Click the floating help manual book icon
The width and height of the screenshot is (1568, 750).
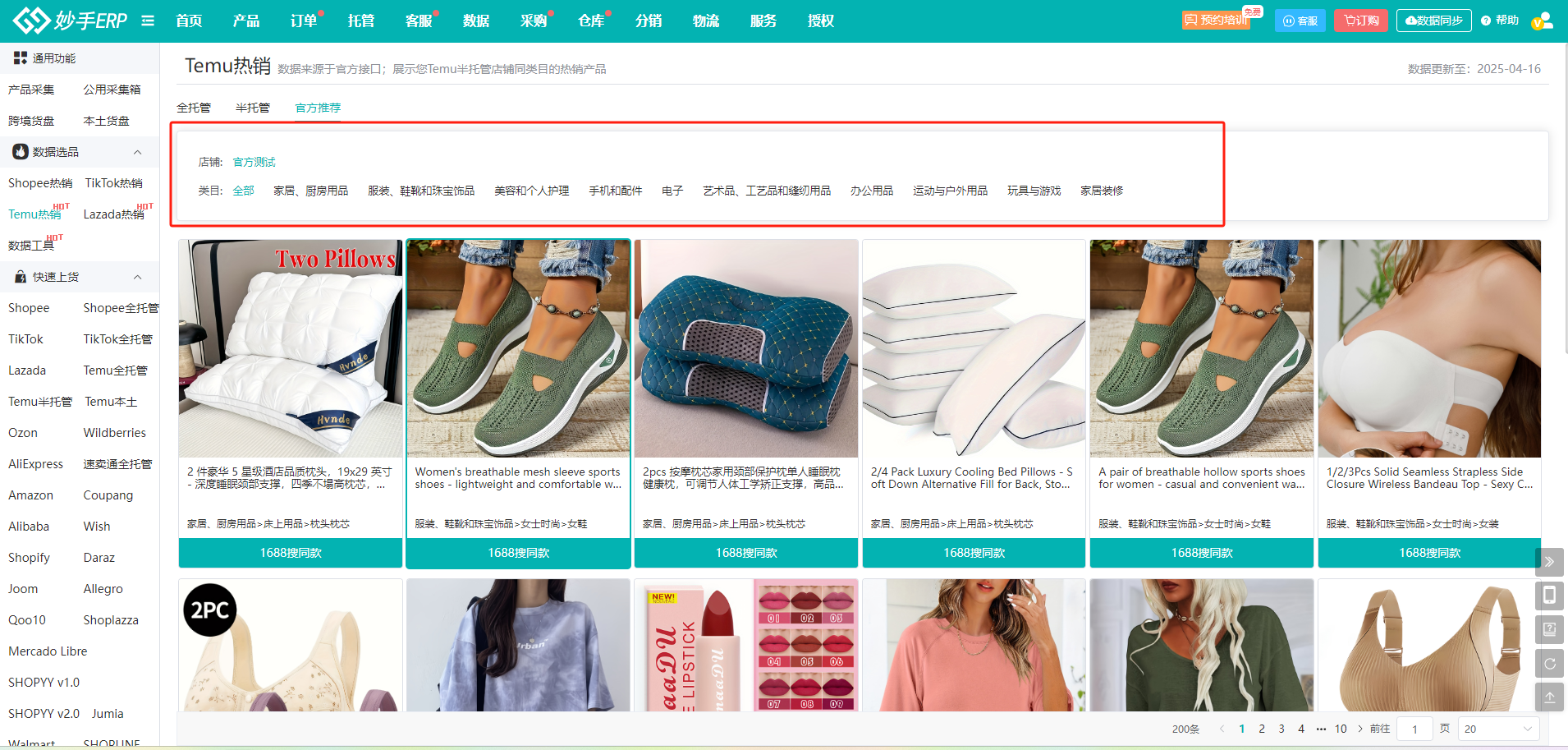coord(1549,629)
